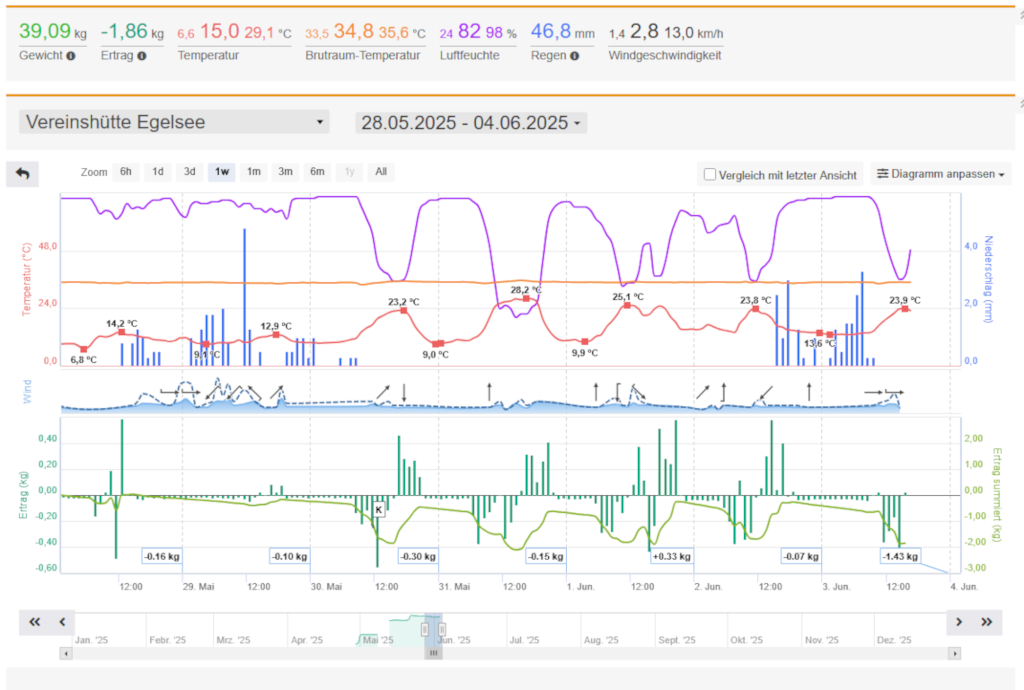Jump to start with the double-left arrow
Image resolution: width=1024 pixels, height=690 pixels.
click(x=35, y=622)
